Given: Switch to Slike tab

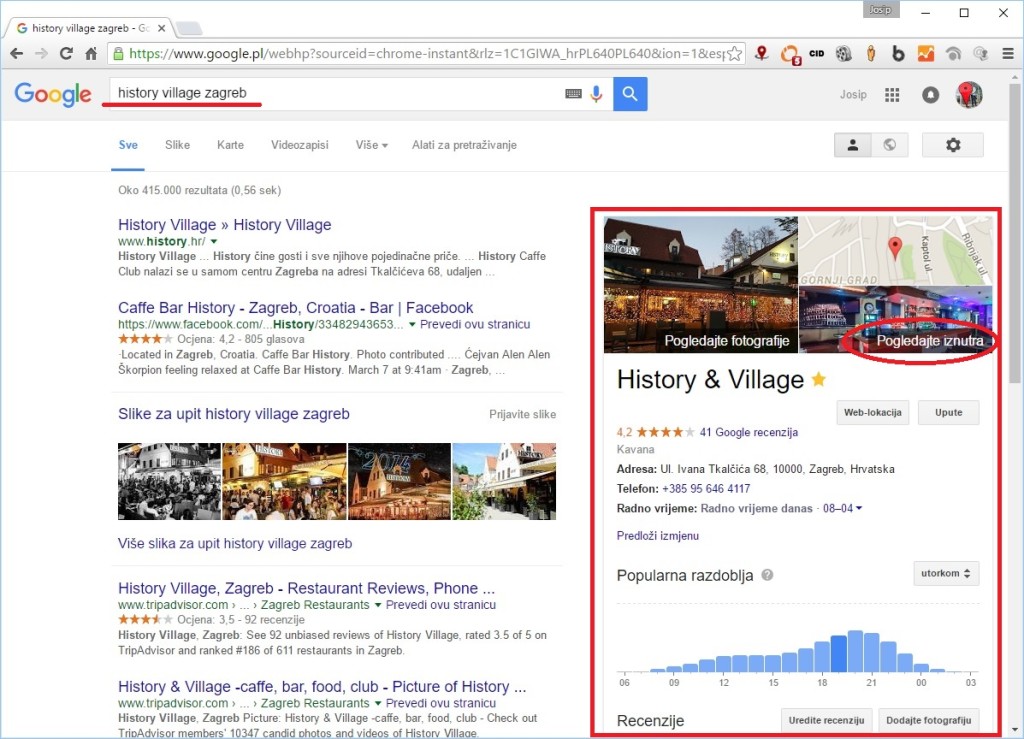Looking at the screenshot, I should click(x=177, y=145).
